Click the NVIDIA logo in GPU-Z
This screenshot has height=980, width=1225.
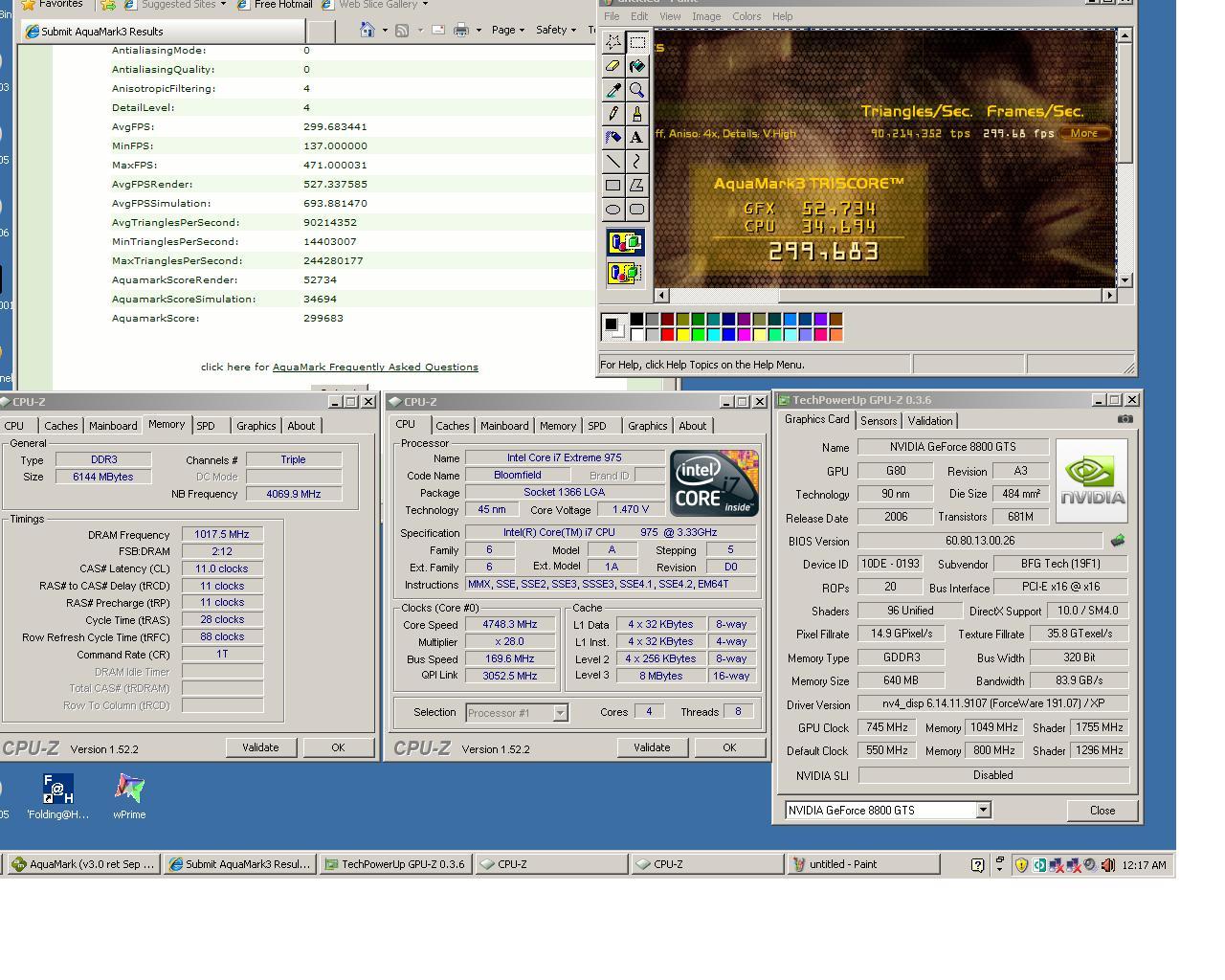[1091, 480]
